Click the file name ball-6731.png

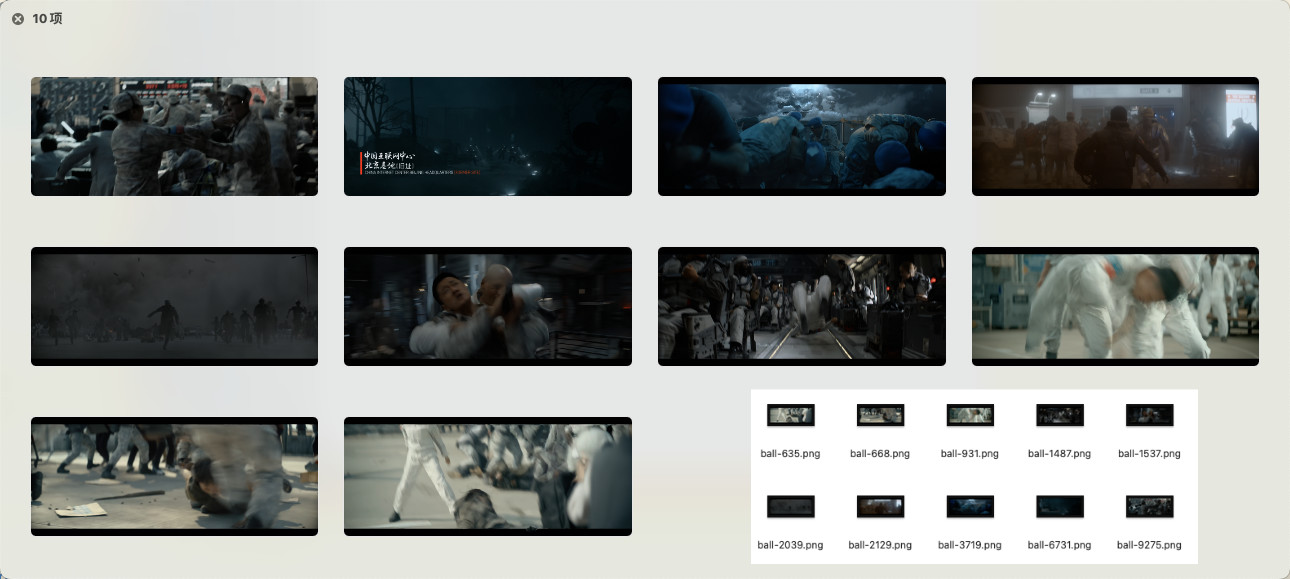click(x=1060, y=545)
